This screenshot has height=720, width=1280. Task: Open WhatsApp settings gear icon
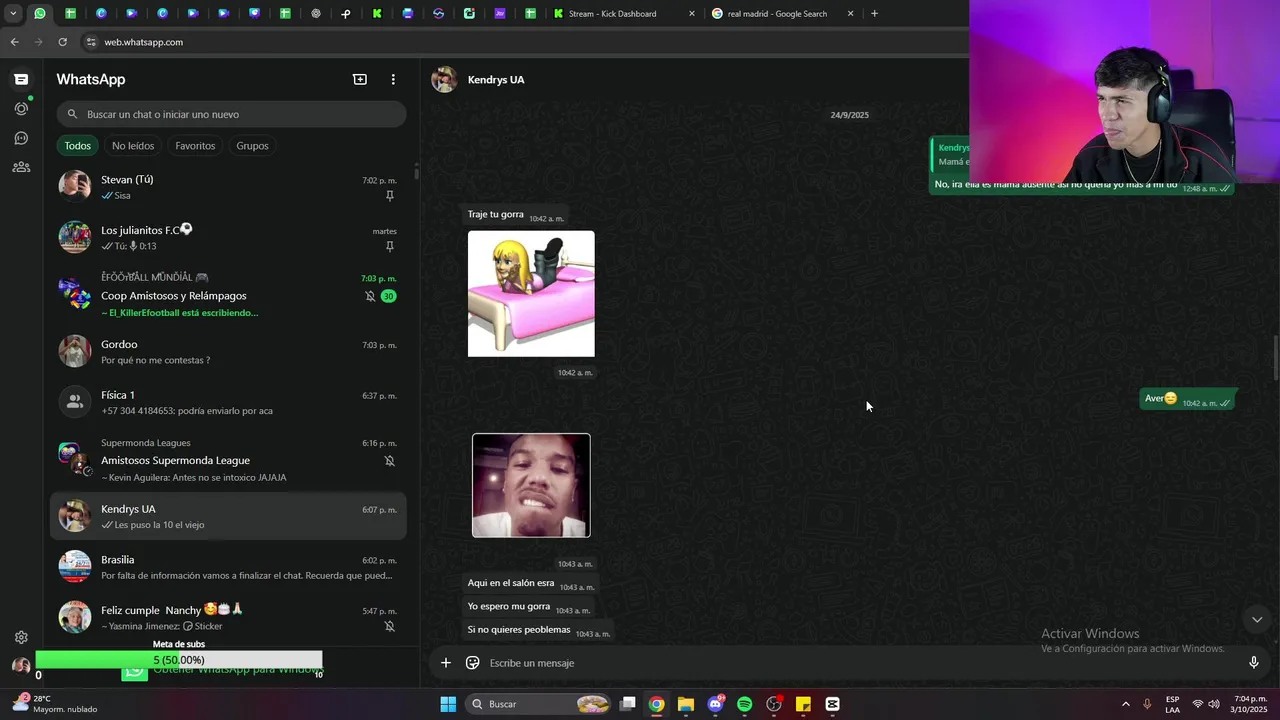coord(21,637)
